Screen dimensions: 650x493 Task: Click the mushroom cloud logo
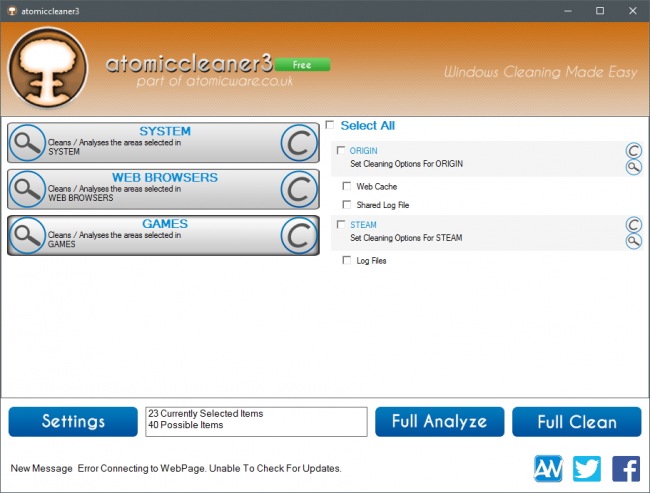pyautogui.click(x=48, y=67)
